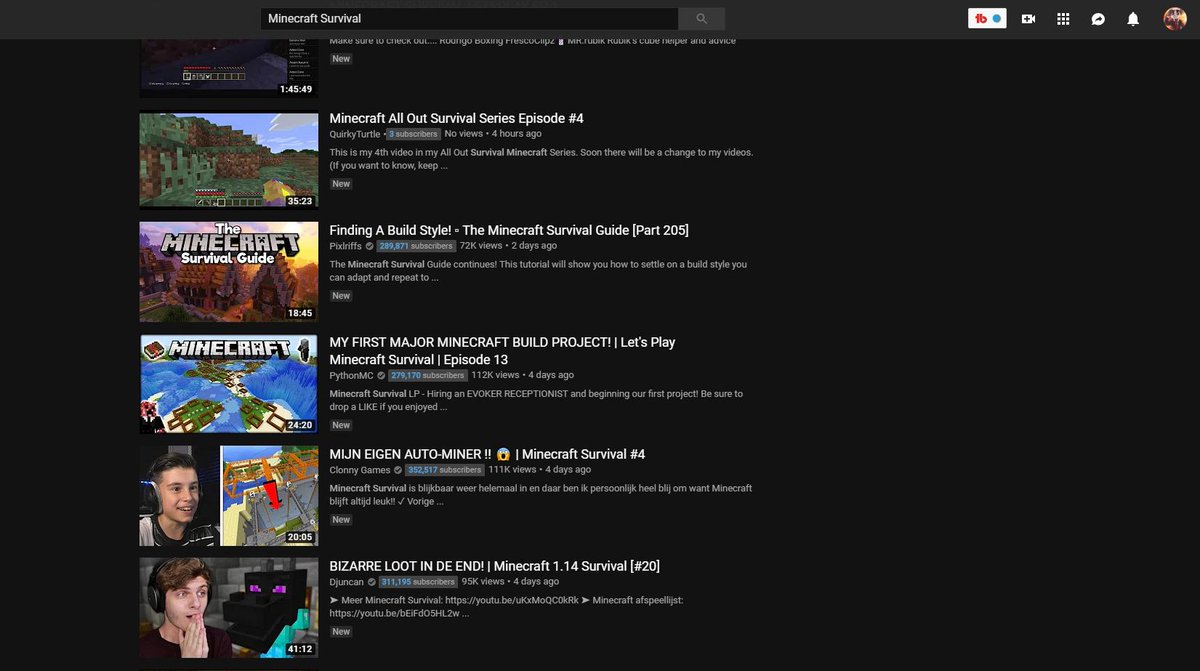Screen dimensions: 1200x671
Task: Open the Minecraft Survival Guide thumbnail
Action: point(229,271)
